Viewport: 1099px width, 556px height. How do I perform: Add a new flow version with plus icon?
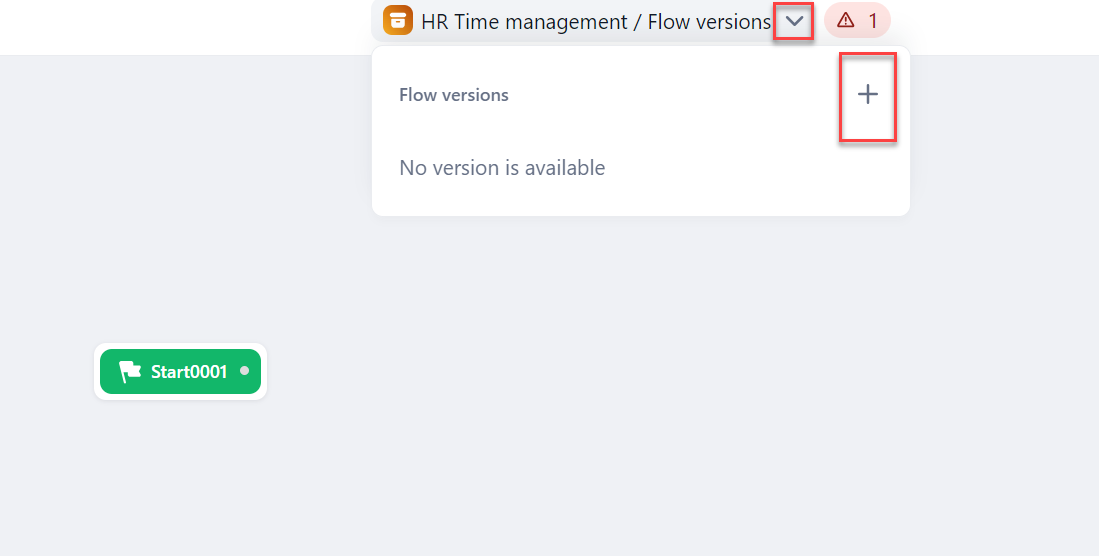pyautogui.click(x=867, y=95)
